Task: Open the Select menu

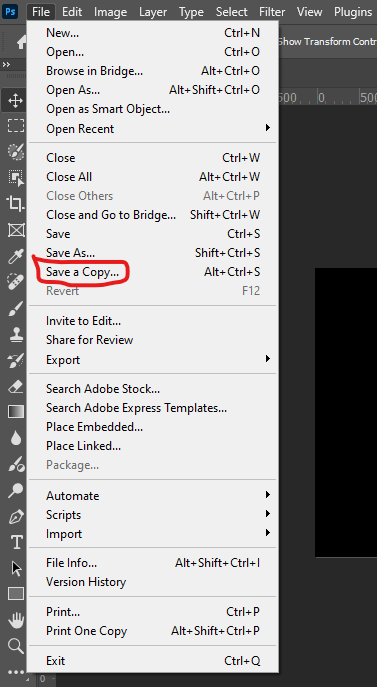Action: pos(231,12)
